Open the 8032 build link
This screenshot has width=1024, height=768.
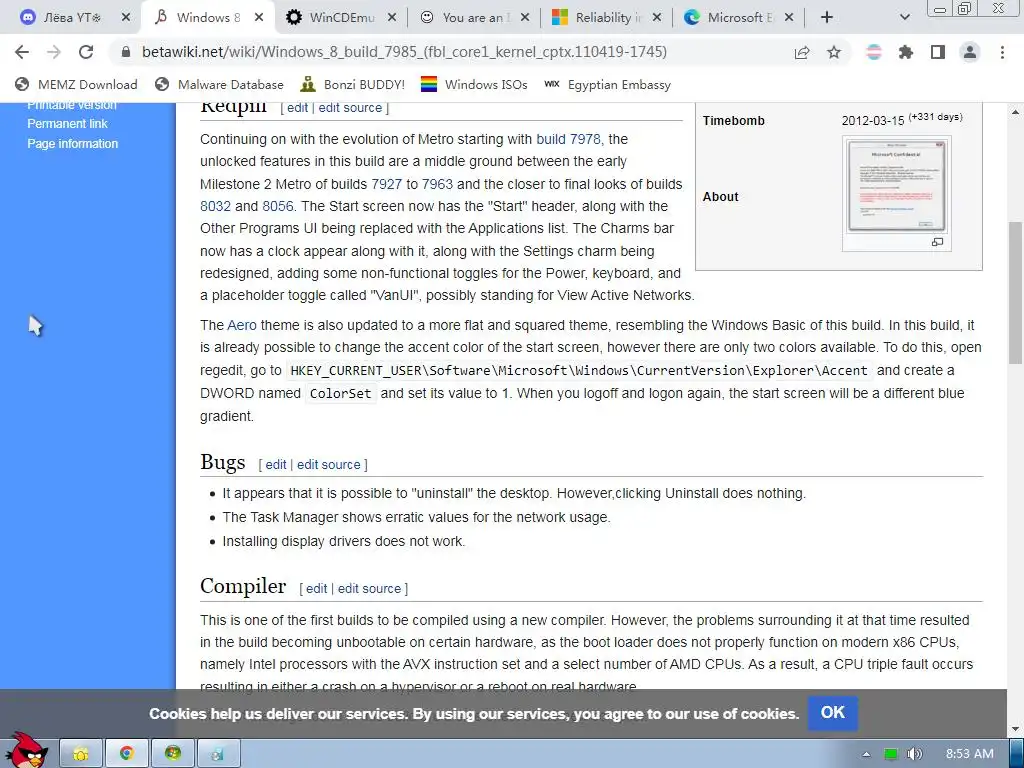(x=216, y=206)
